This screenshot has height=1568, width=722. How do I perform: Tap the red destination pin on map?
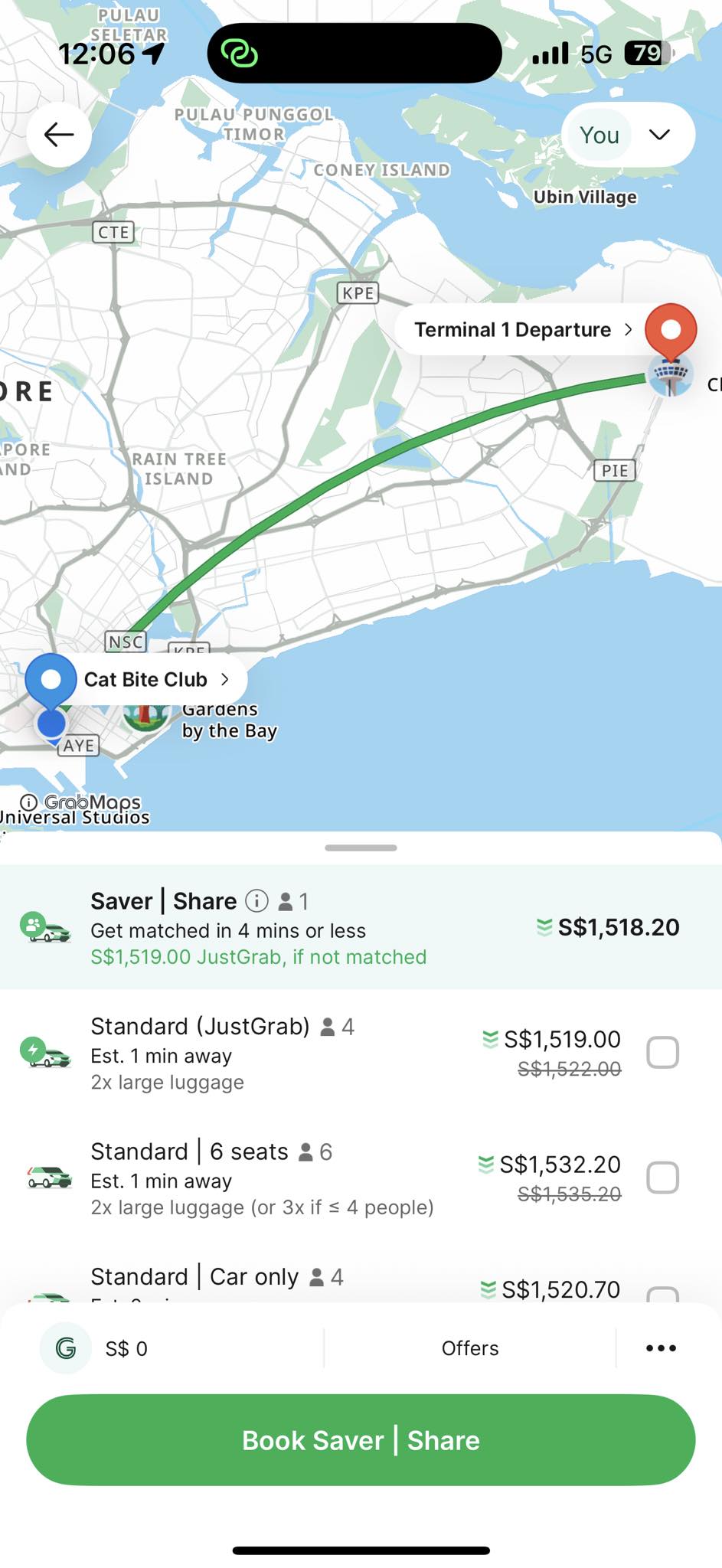click(671, 330)
